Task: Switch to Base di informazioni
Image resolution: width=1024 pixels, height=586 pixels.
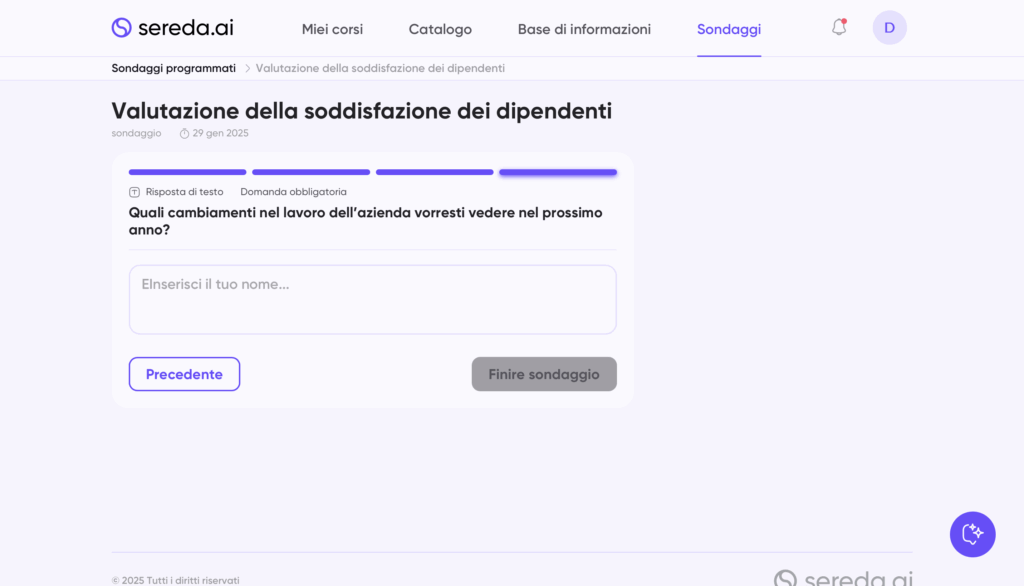Action: (584, 29)
